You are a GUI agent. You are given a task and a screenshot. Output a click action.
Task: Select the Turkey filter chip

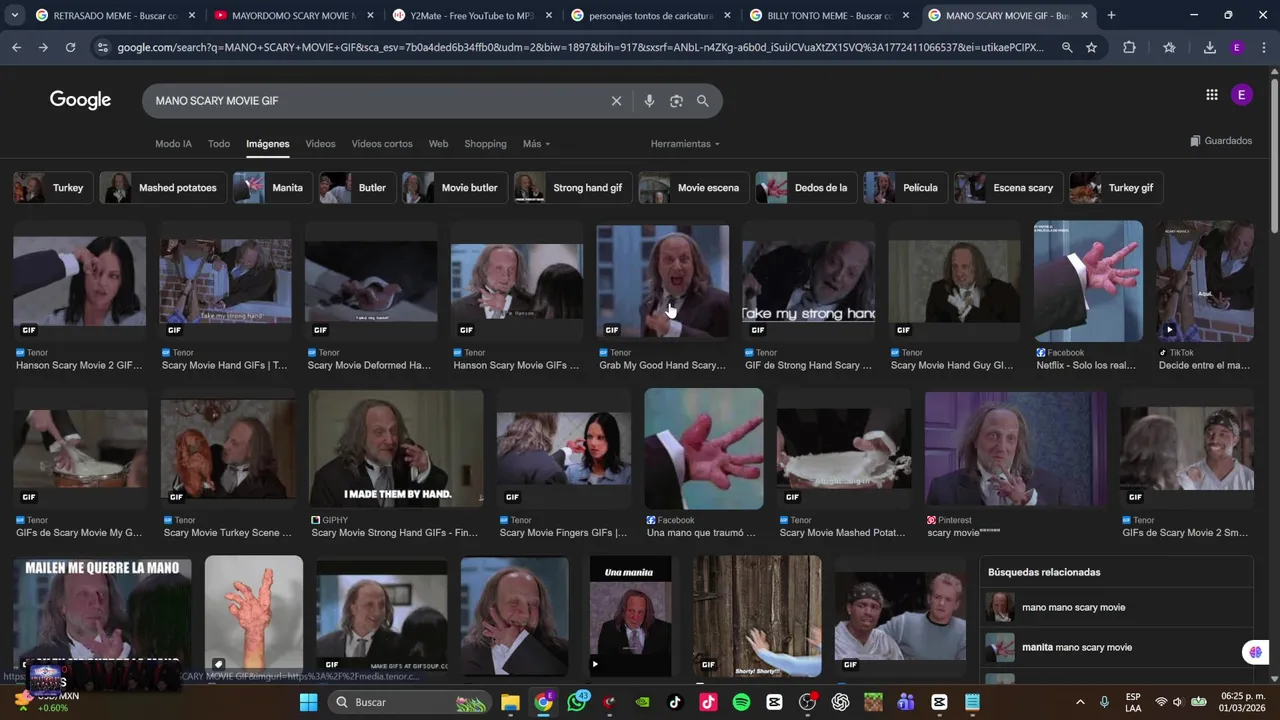click(x=53, y=188)
